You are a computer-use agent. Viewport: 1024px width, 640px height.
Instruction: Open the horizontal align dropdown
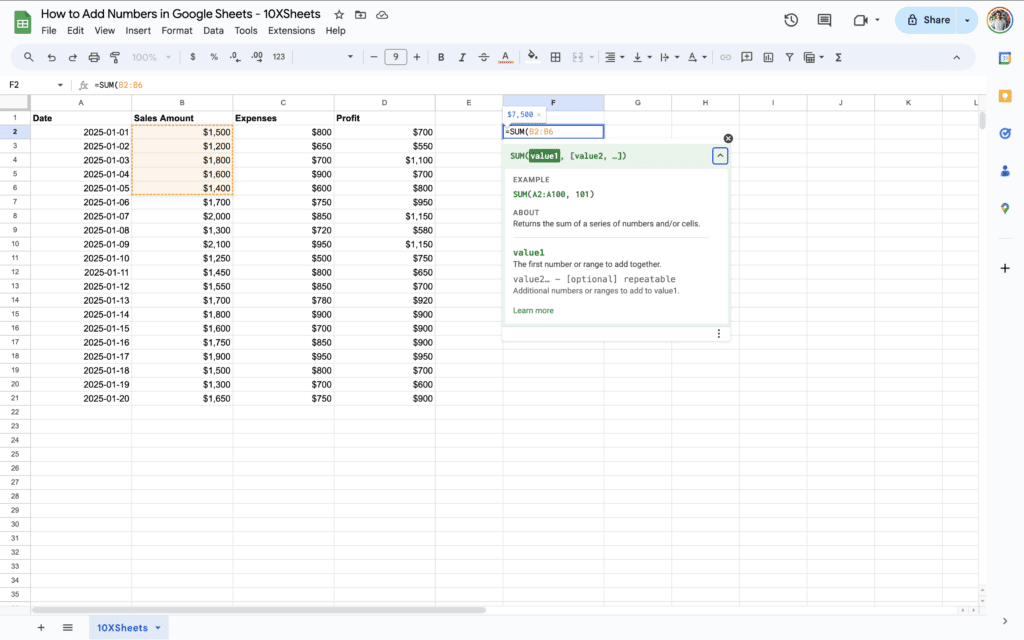pos(611,57)
